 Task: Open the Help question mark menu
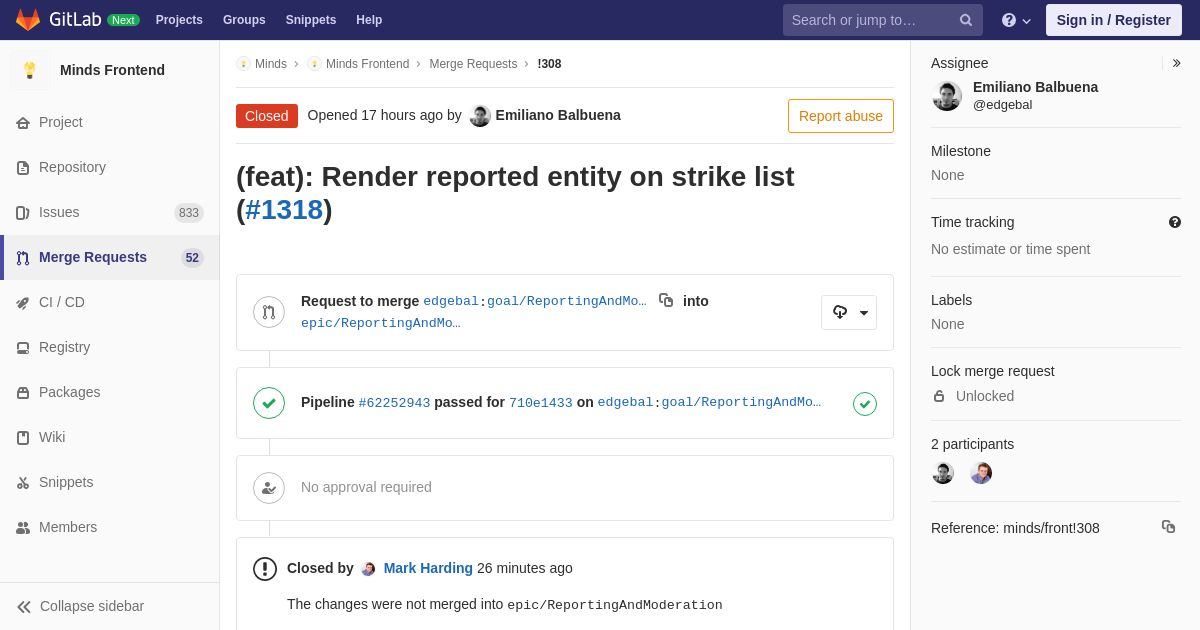(x=1016, y=20)
